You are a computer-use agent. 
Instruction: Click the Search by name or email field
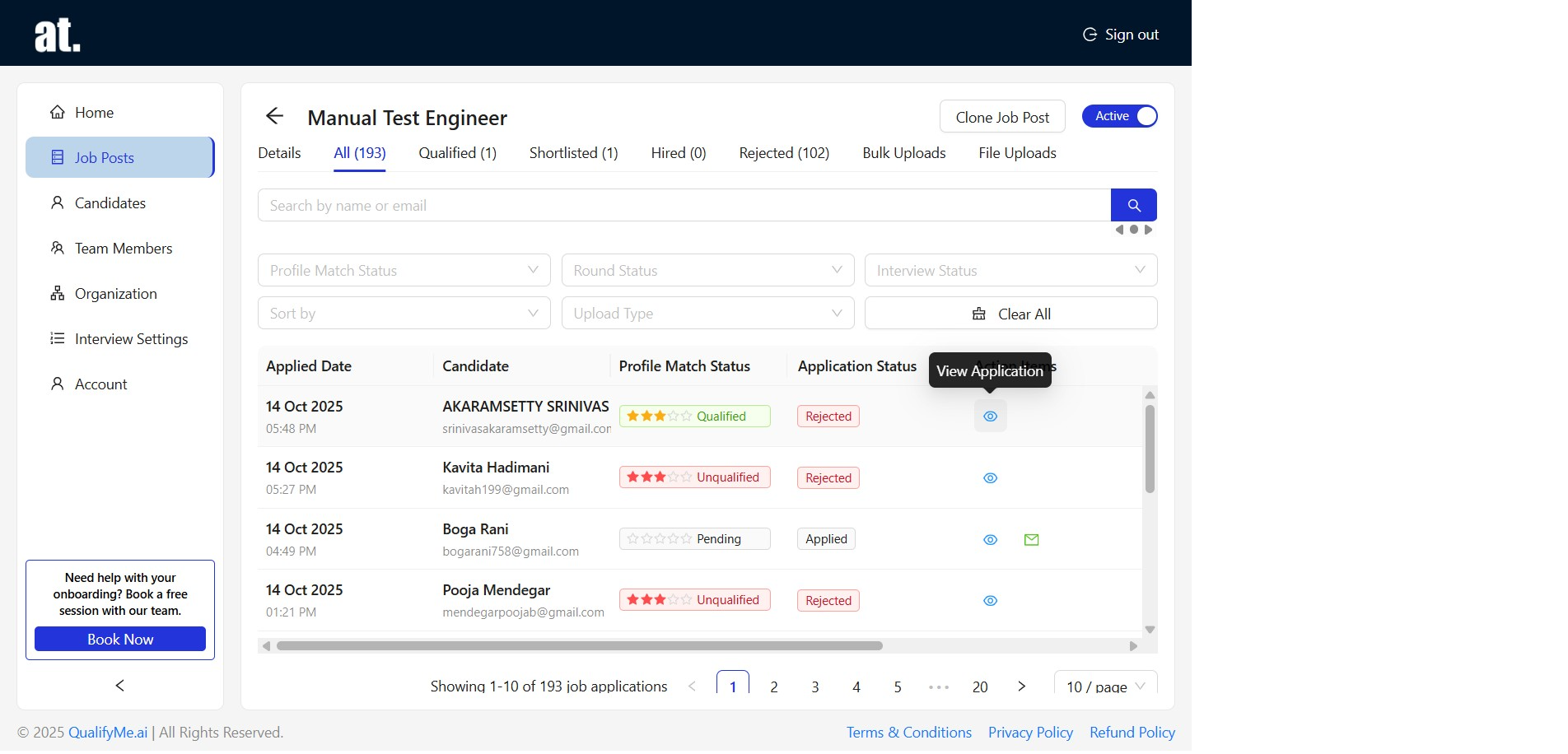684,206
